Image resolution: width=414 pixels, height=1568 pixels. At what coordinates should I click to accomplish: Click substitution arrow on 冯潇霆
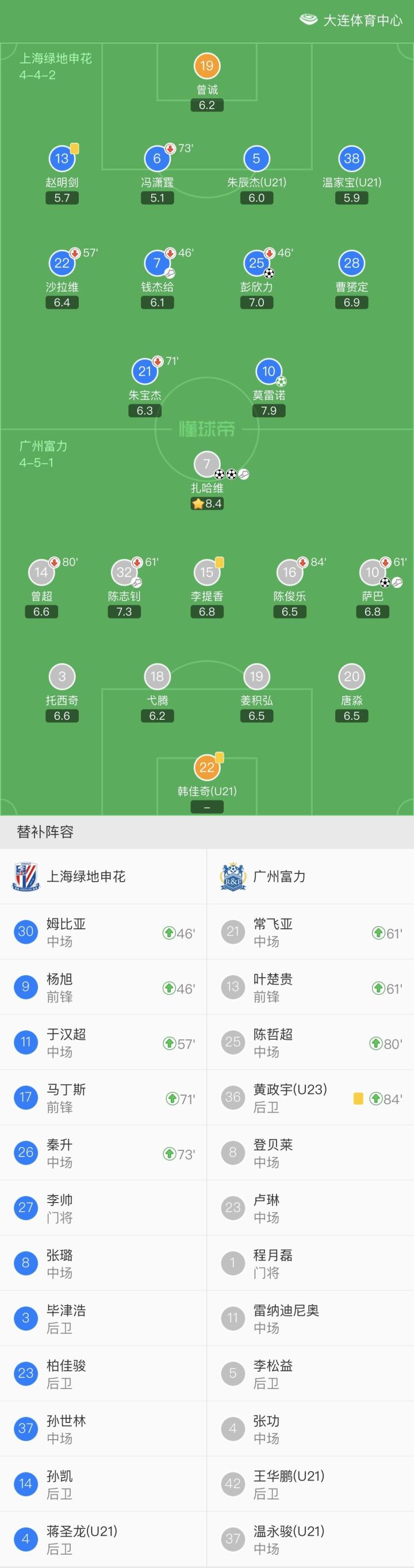pyautogui.click(x=170, y=148)
